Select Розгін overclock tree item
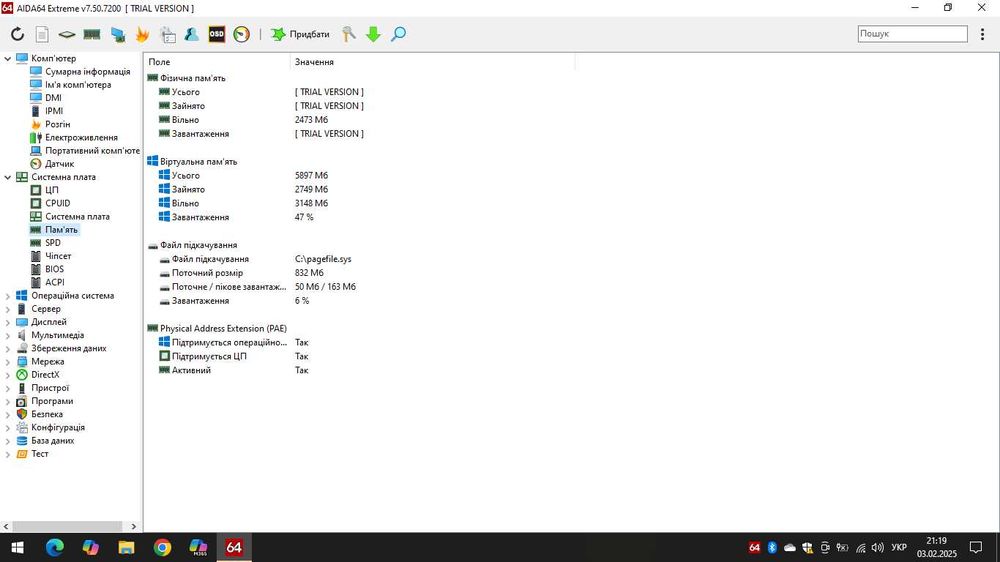Image resolution: width=1000 pixels, height=562 pixels. tap(57, 124)
